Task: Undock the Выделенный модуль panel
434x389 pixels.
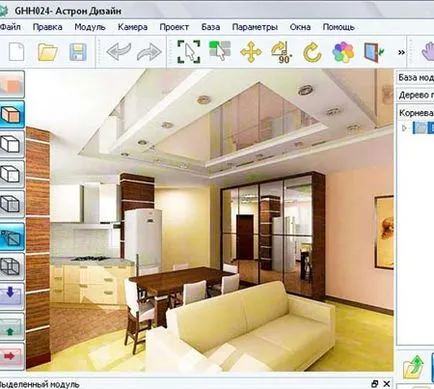Action: click(x=374, y=384)
